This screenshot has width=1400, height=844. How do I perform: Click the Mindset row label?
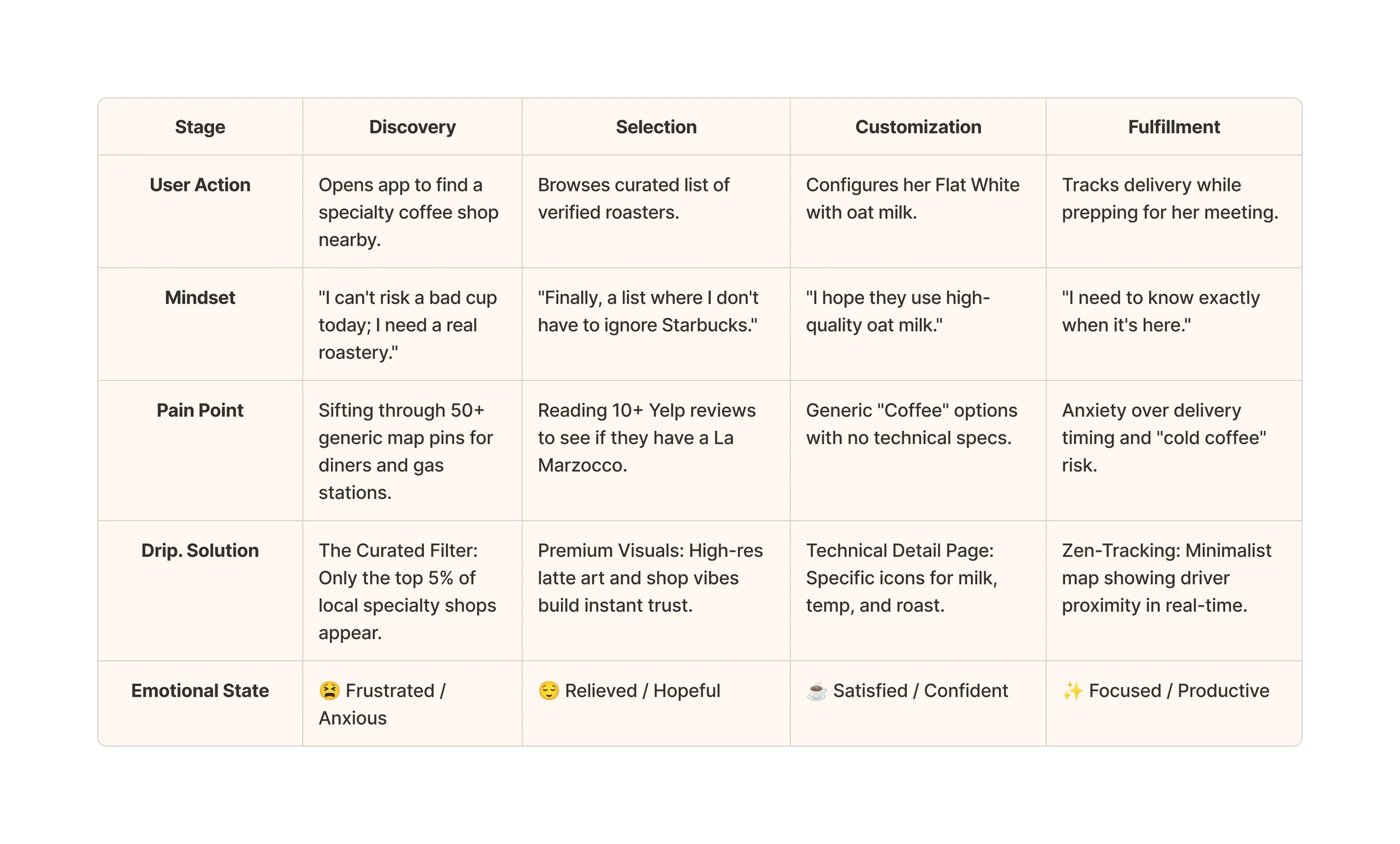[200, 297]
